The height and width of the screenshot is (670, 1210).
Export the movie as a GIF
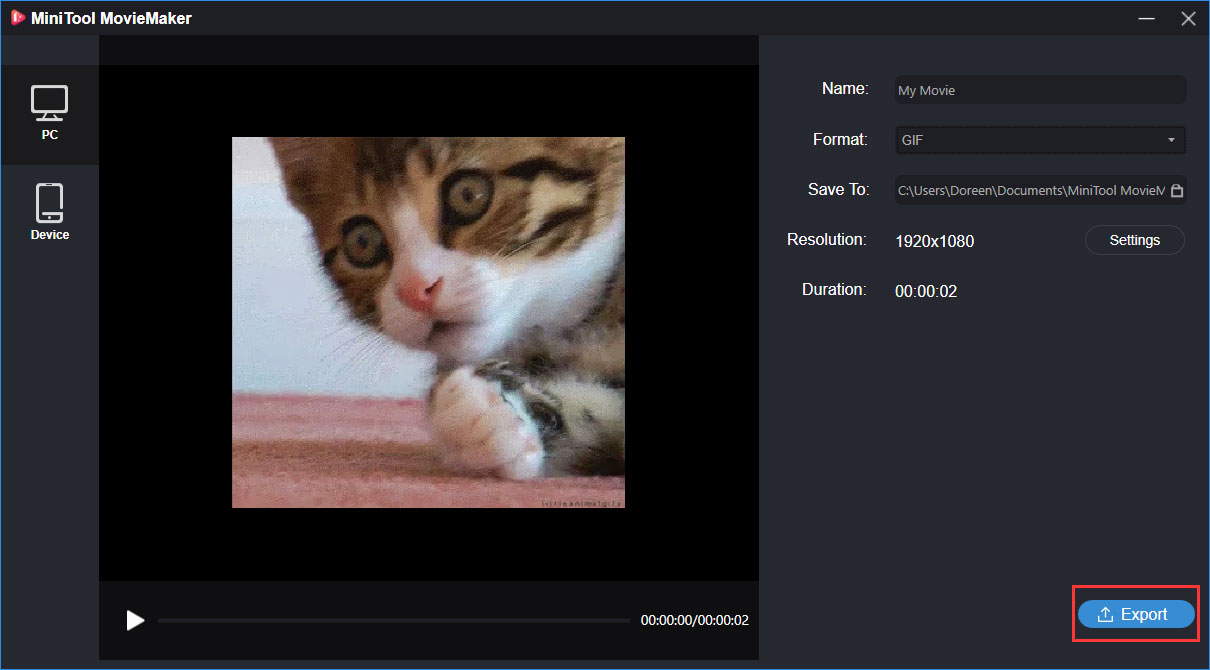pyautogui.click(x=1136, y=613)
